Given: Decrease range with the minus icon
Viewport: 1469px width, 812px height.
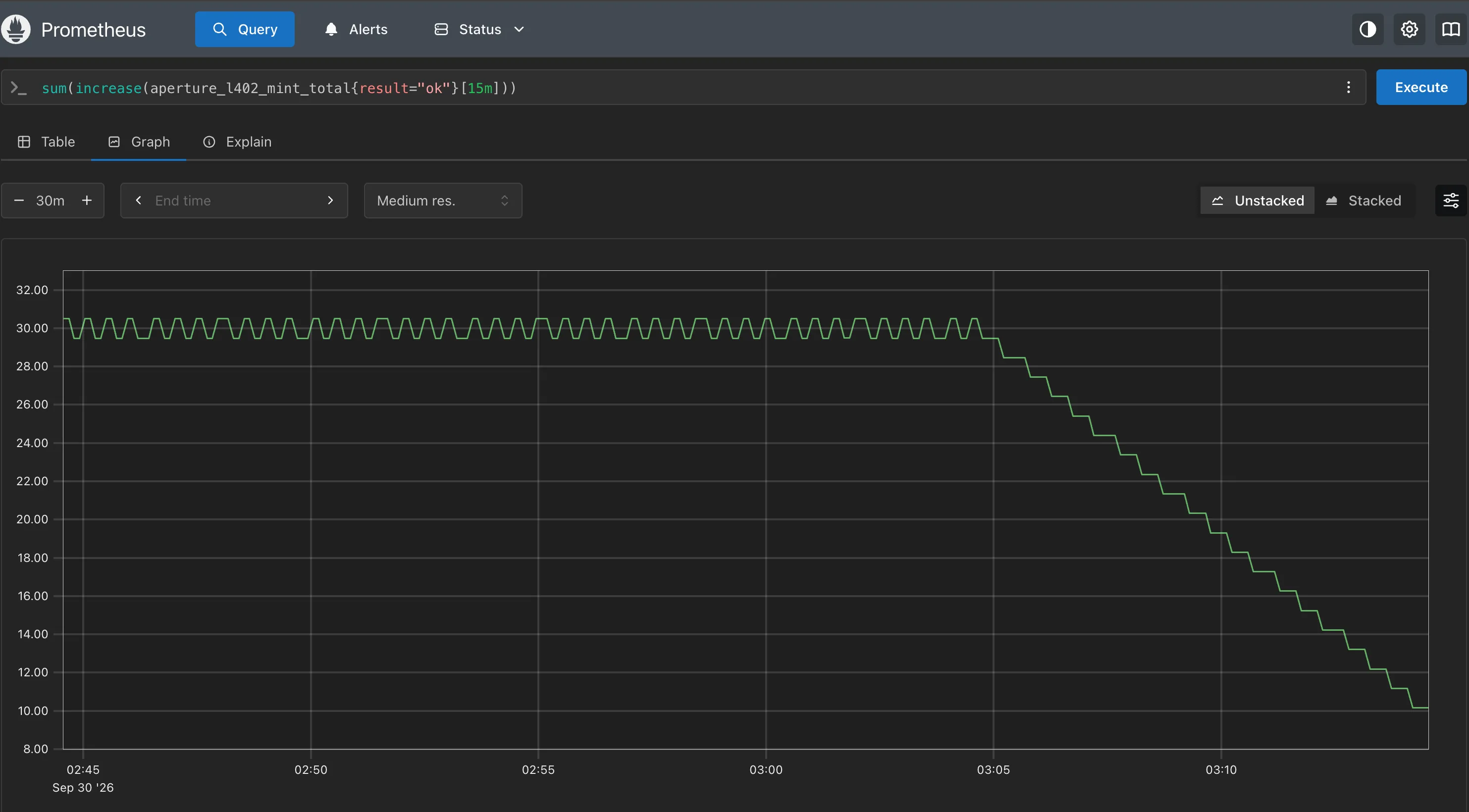Looking at the screenshot, I should coord(19,200).
